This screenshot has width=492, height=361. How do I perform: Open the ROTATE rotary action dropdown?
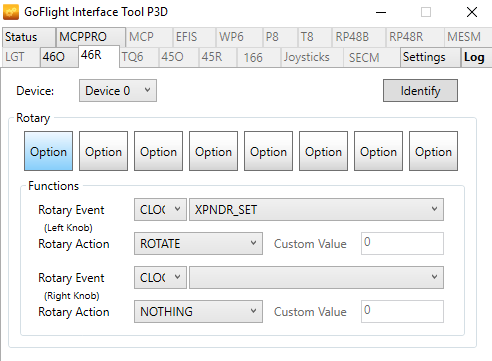point(198,244)
